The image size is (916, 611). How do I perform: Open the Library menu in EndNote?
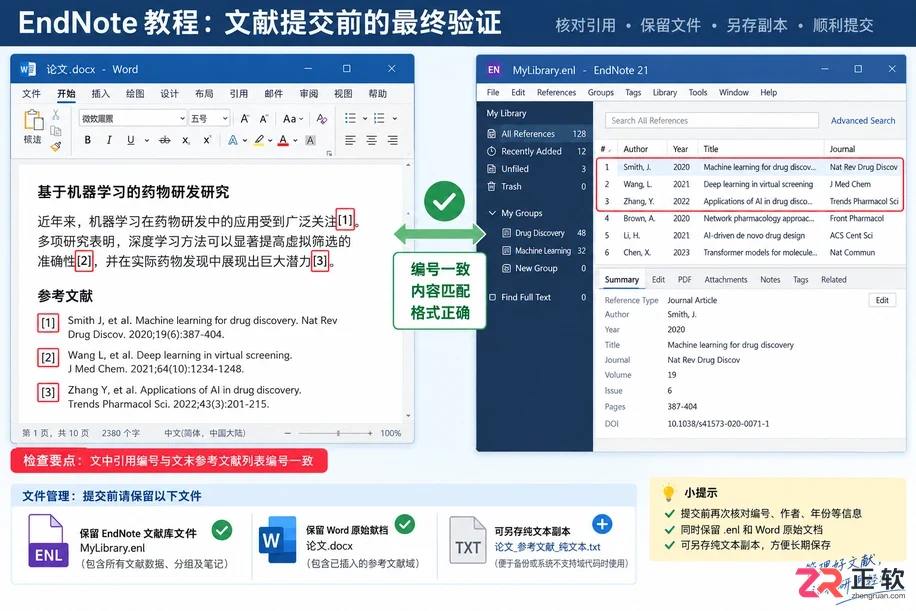pyautogui.click(x=665, y=92)
